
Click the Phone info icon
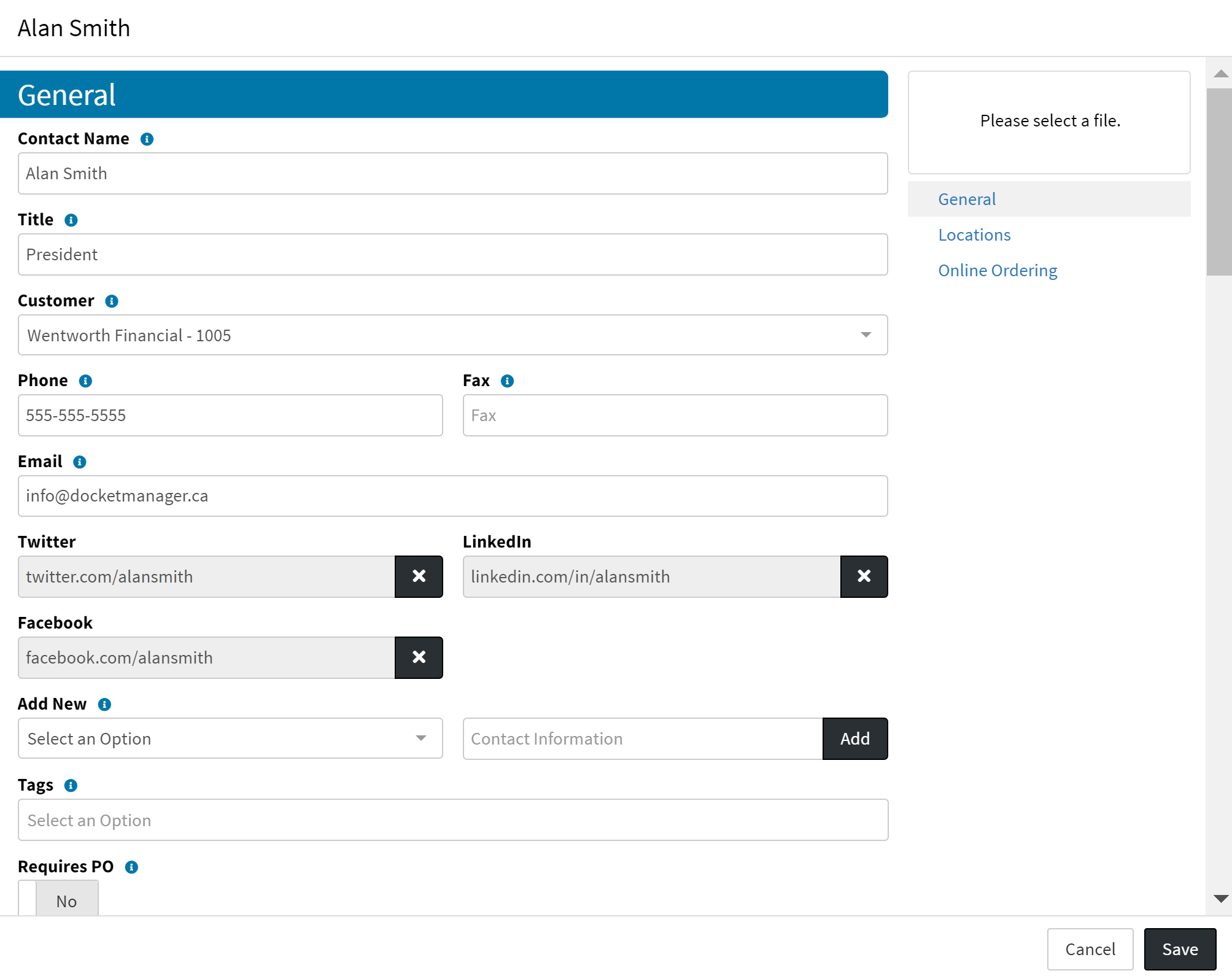point(85,381)
